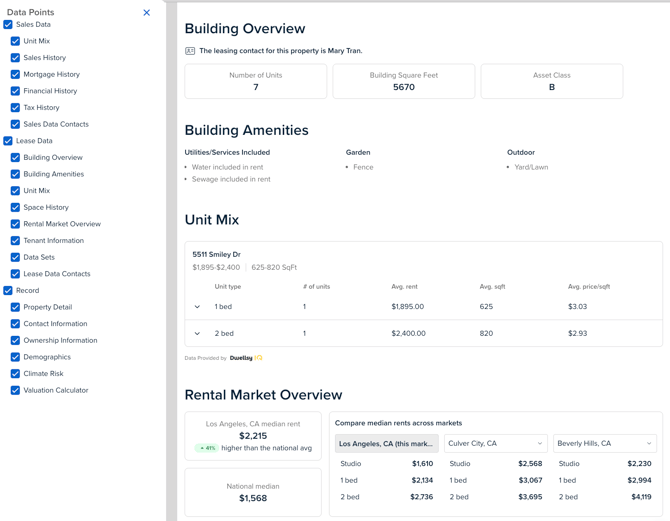Click the Dwellsy logo
The width and height of the screenshot is (670, 521).
coord(246,358)
